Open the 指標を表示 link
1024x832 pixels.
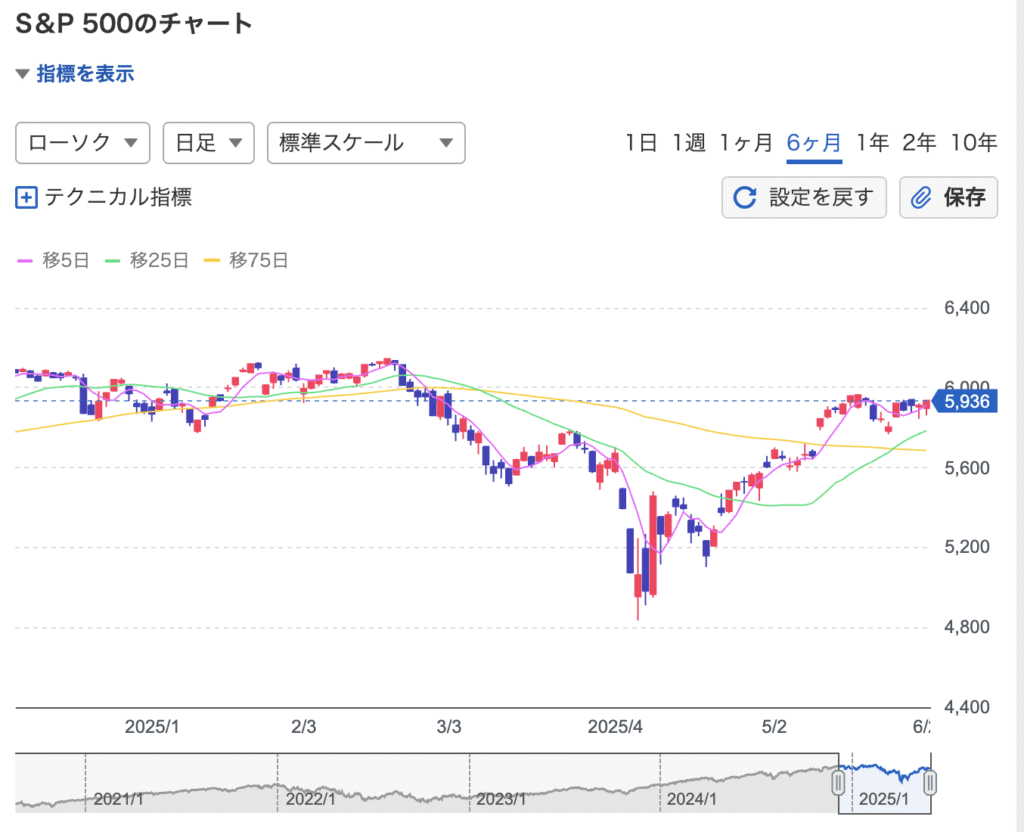pyautogui.click(x=85, y=74)
